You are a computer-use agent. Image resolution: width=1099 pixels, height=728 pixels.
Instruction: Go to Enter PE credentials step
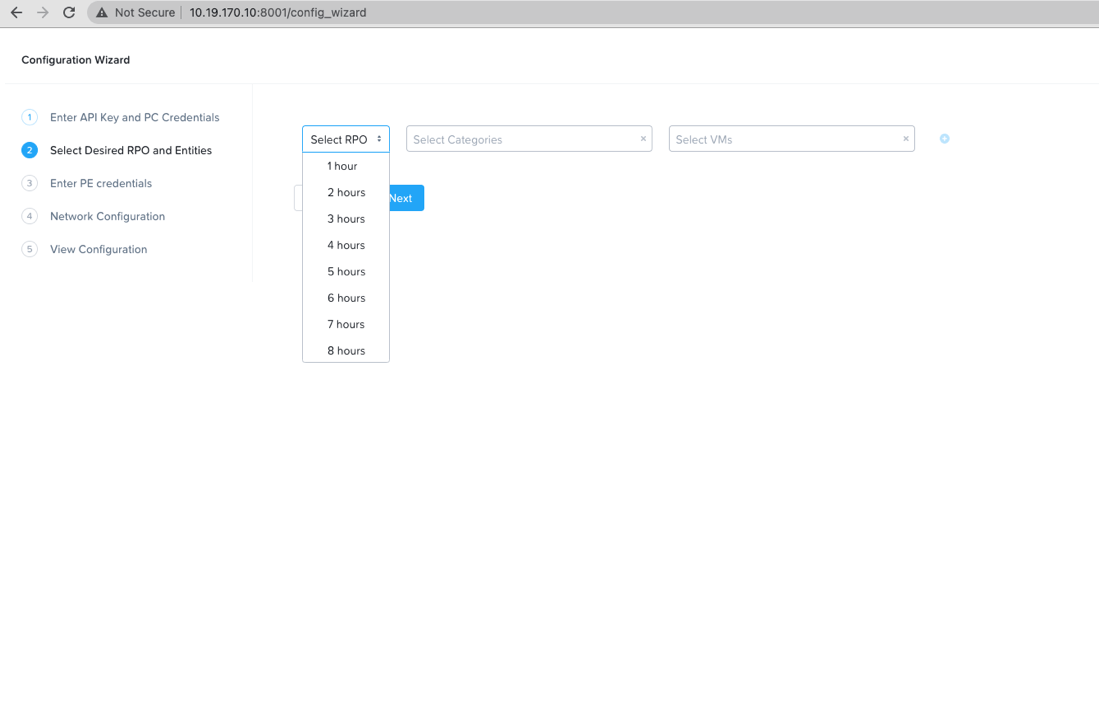pyautogui.click(x=101, y=183)
